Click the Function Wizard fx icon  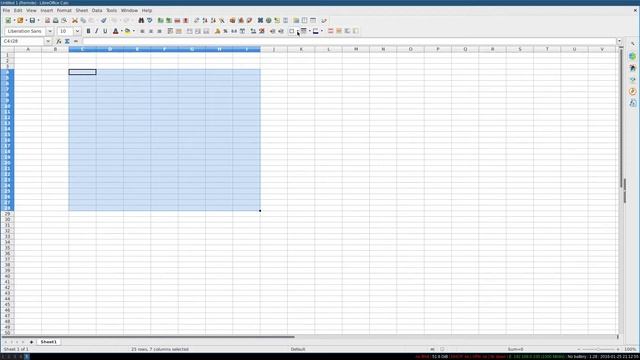(59, 41)
